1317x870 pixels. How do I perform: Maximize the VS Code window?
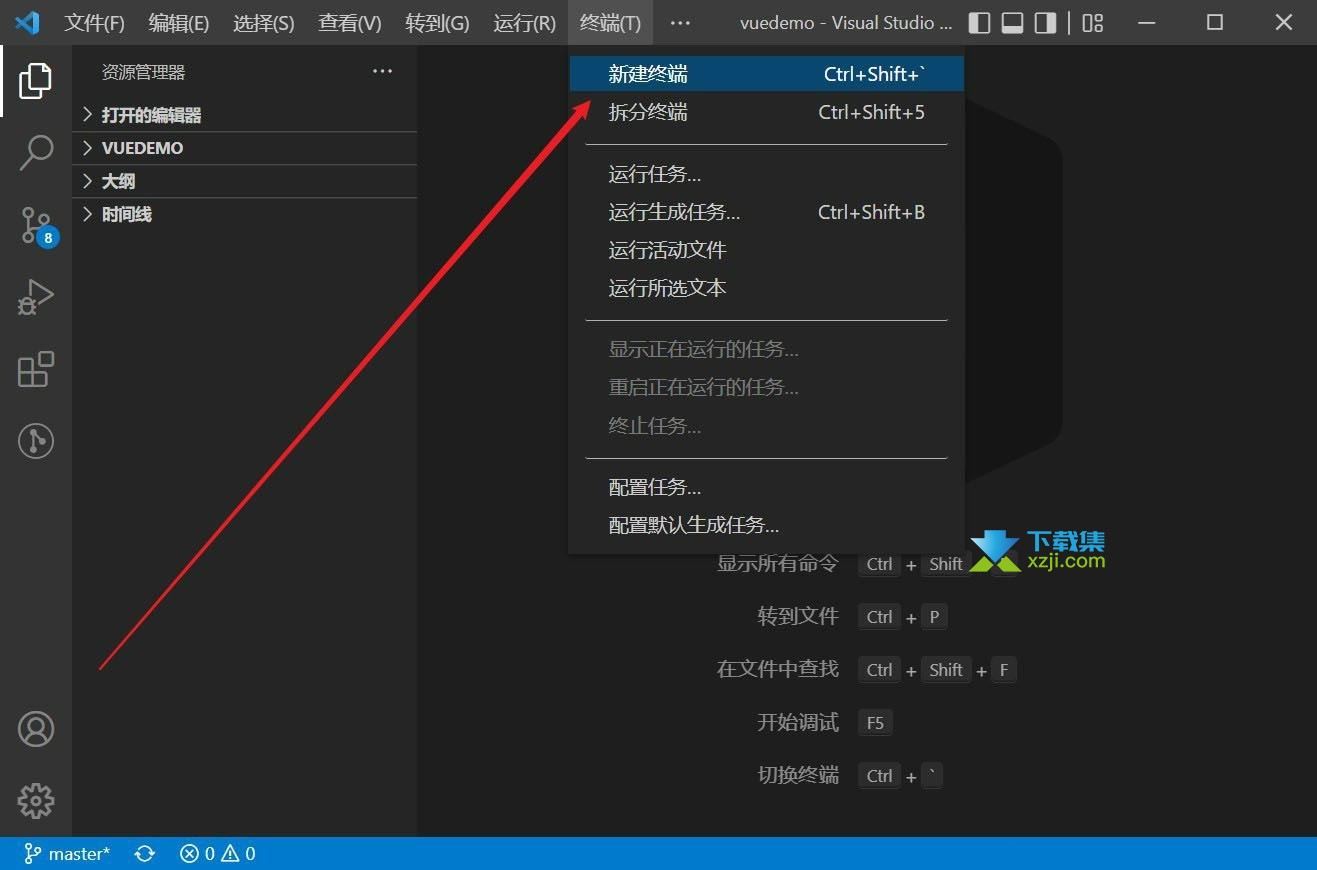point(1215,22)
